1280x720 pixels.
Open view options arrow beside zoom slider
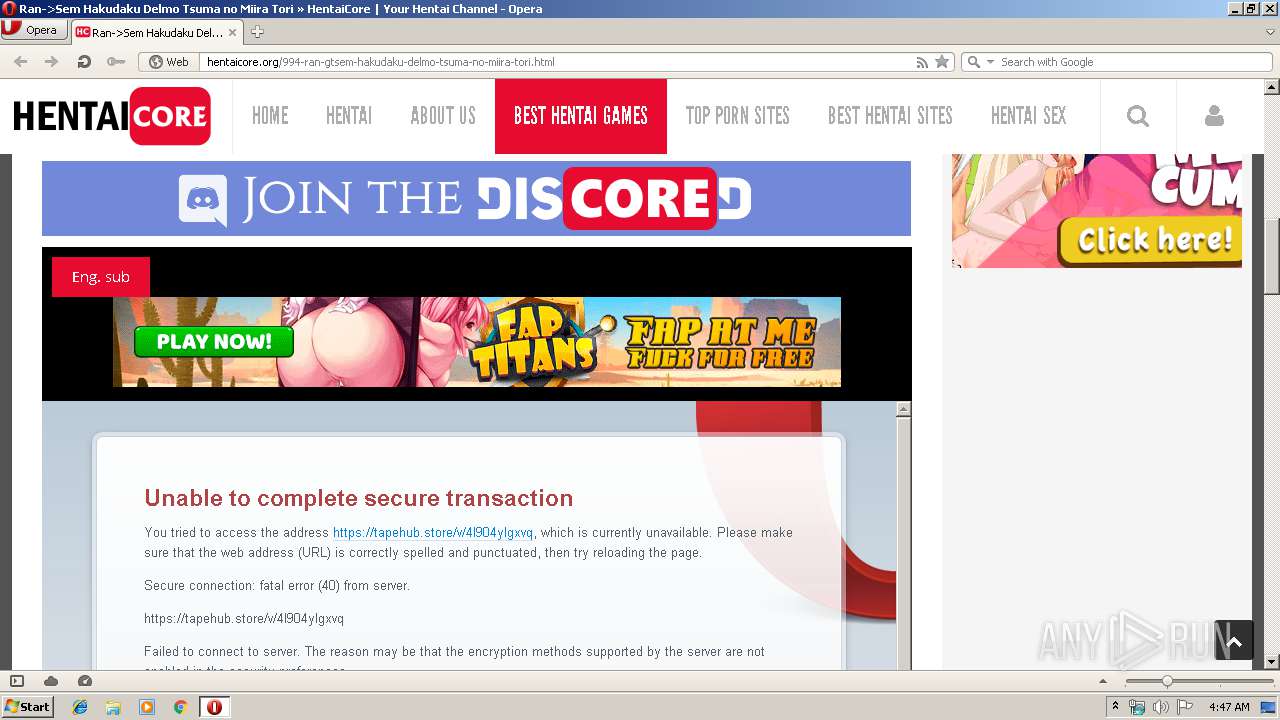coord(1103,681)
